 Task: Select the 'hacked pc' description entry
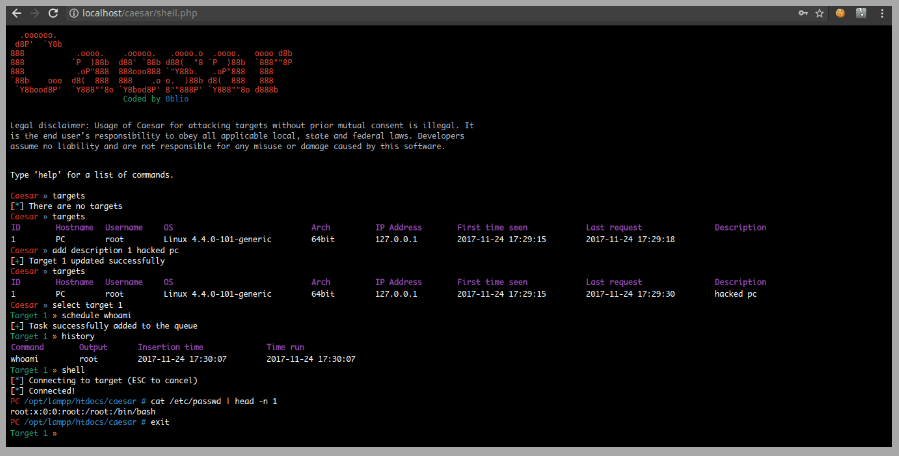pos(739,294)
